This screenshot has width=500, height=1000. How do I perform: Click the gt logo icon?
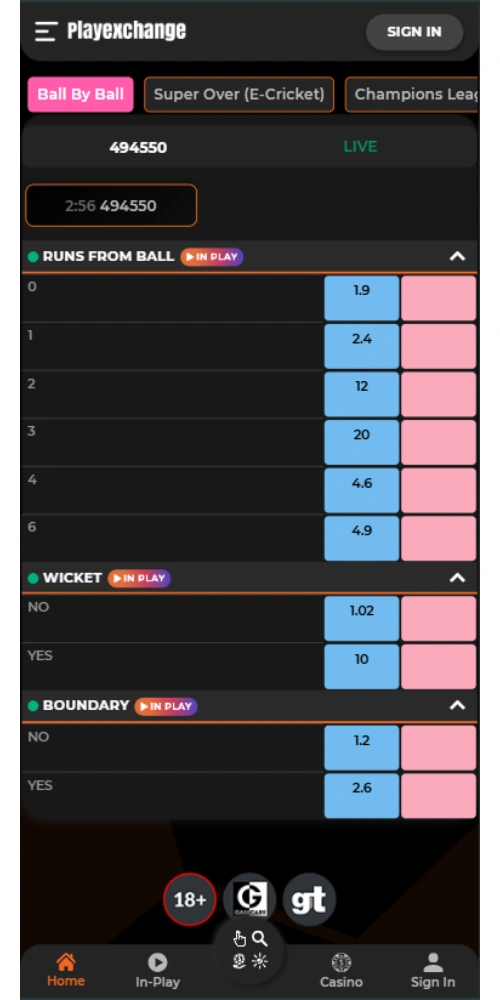(x=309, y=899)
